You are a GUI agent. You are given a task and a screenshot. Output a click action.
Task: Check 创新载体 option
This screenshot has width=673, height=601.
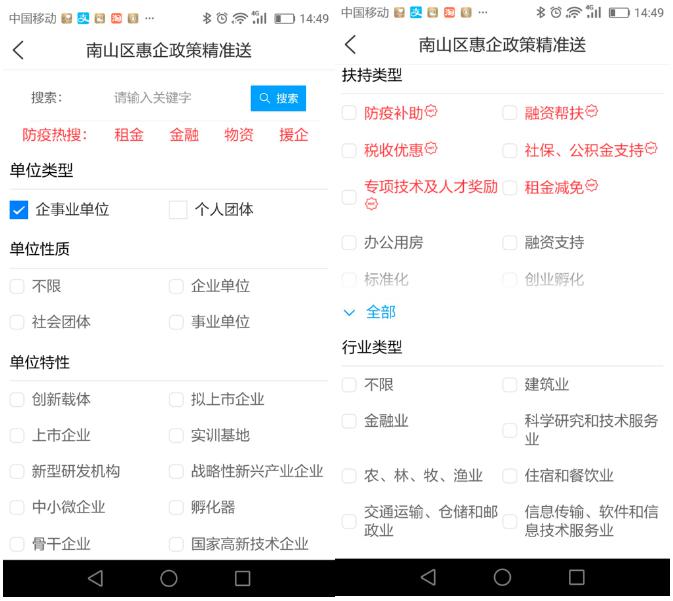click(x=17, y=400)
